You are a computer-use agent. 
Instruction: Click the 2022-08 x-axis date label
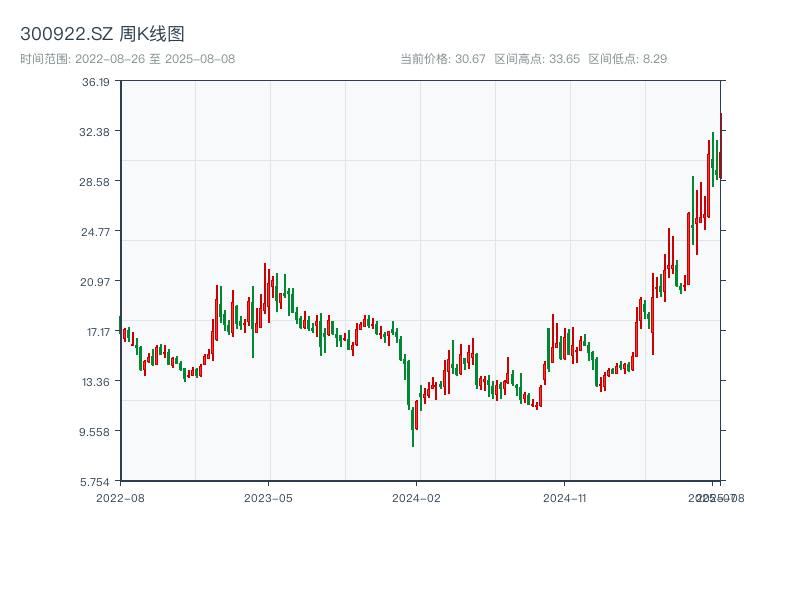(120, 497)
